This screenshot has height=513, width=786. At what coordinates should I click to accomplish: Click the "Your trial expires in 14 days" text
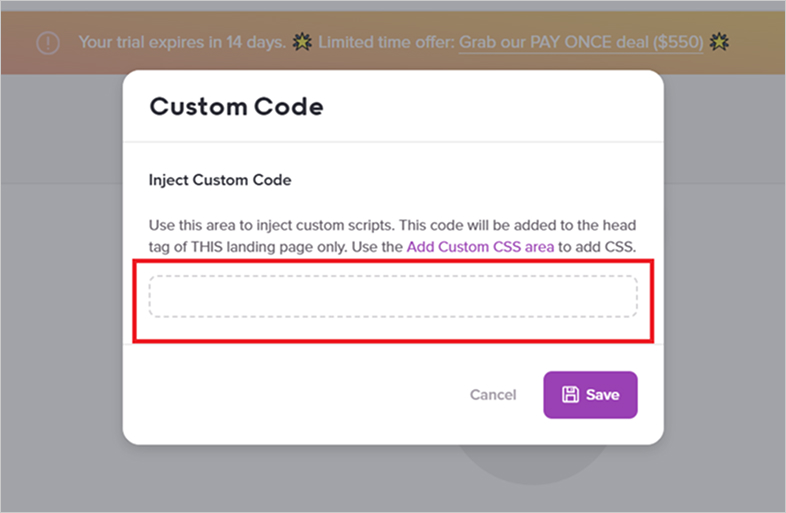180,43
